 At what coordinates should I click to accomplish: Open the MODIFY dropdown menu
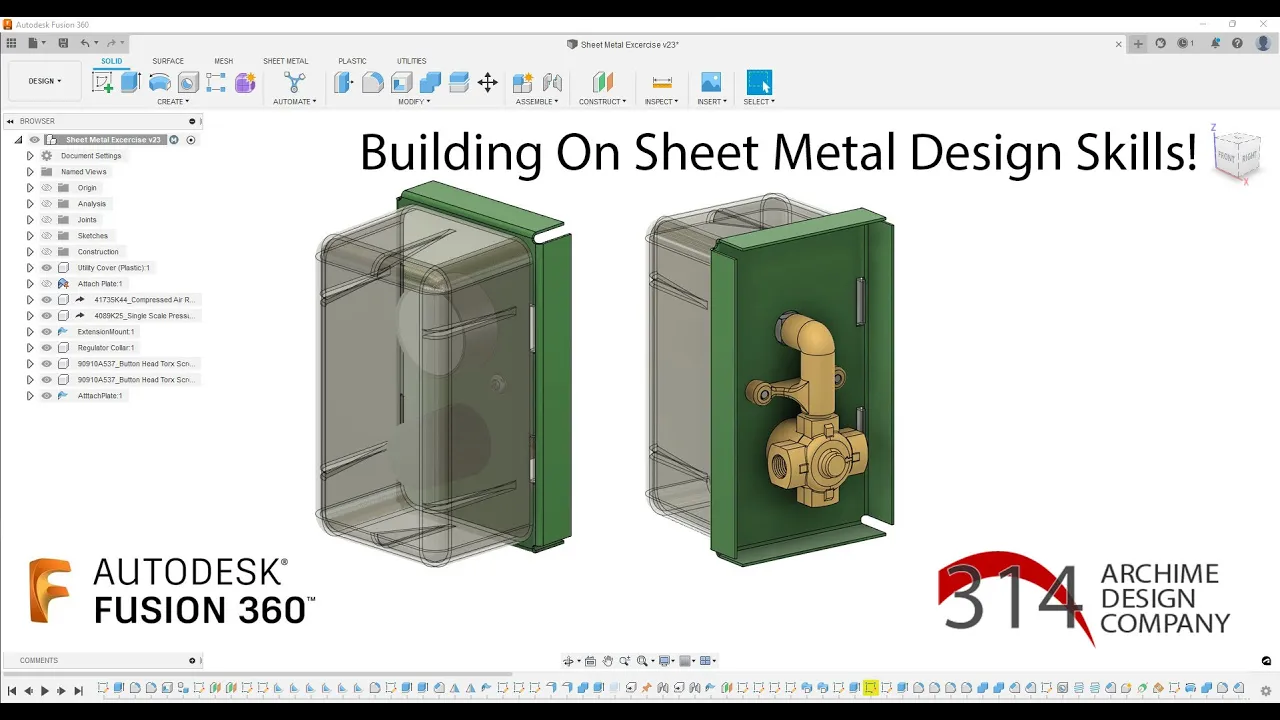(414, 102)
